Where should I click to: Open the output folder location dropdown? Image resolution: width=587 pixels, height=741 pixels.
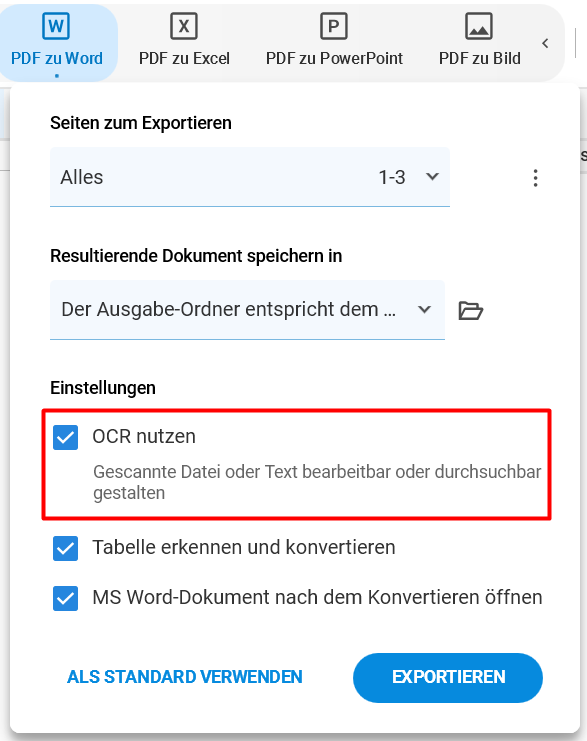(x=247, y=310)
